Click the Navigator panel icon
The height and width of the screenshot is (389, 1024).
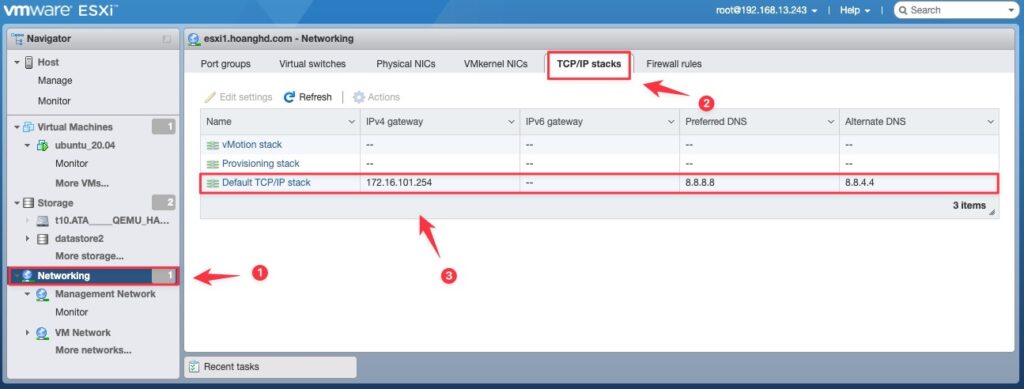click(x=18, y=39)
